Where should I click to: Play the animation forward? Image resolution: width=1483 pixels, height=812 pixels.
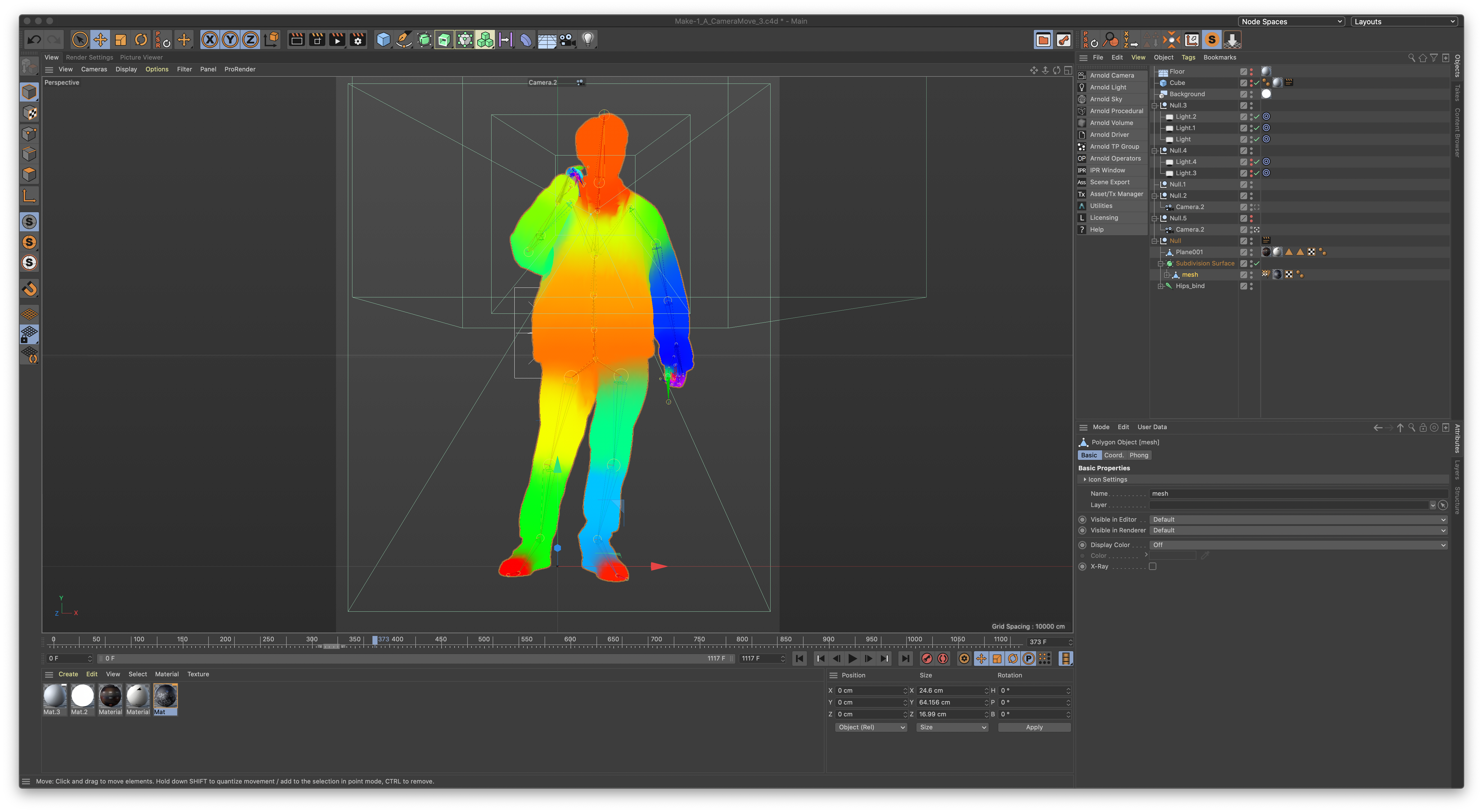(853, 658)
